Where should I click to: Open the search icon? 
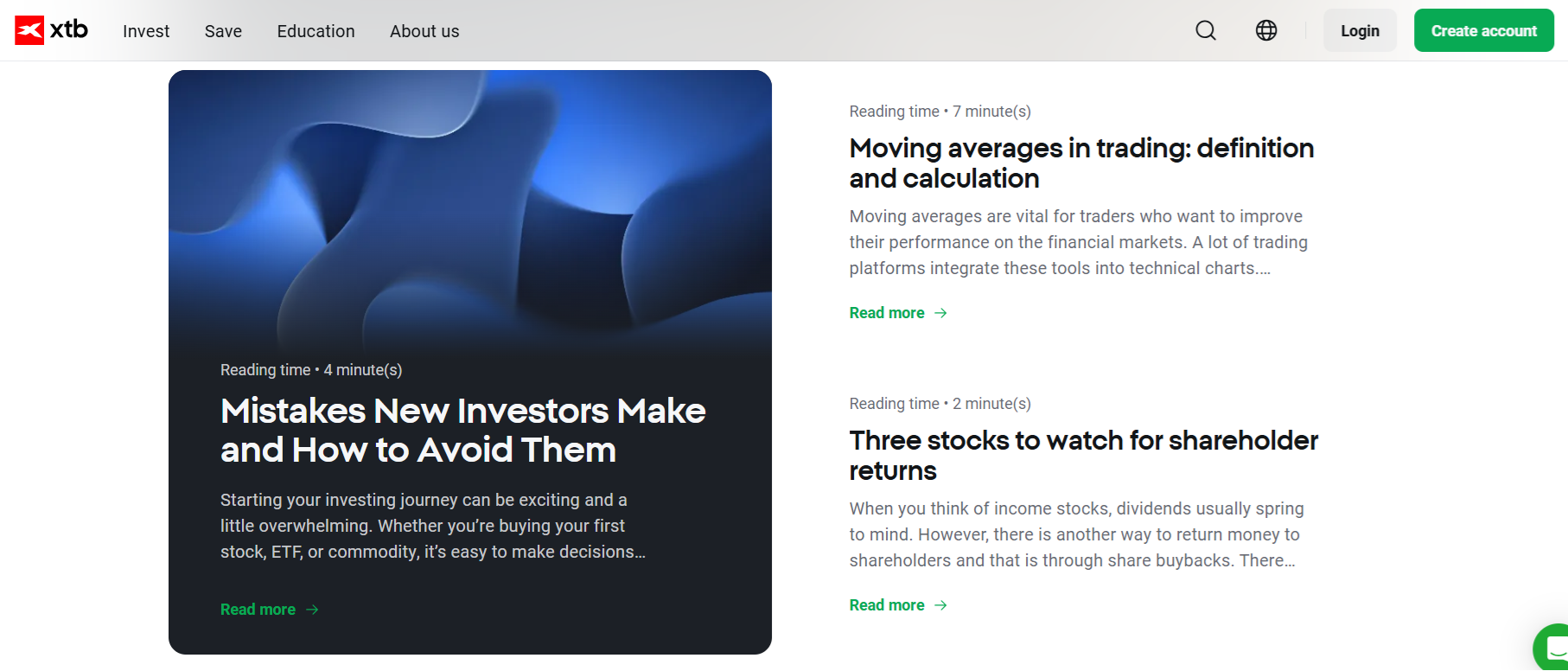point(1206,31)
